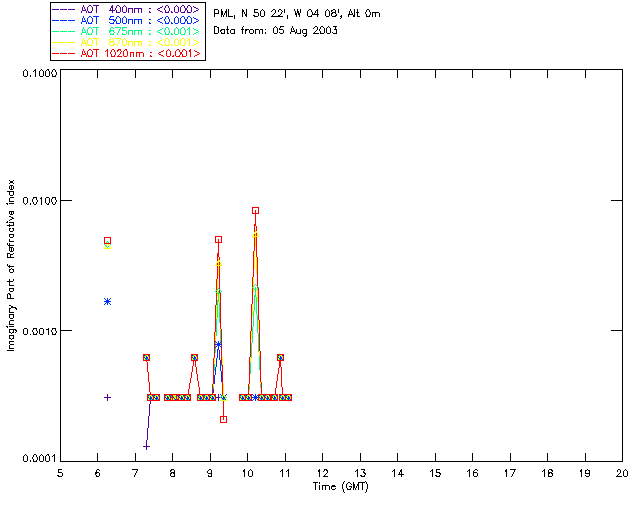Select the blue asterisk peak marker after hour 9
This screenshot has width=640, height=512.
[x=218, y=345]
